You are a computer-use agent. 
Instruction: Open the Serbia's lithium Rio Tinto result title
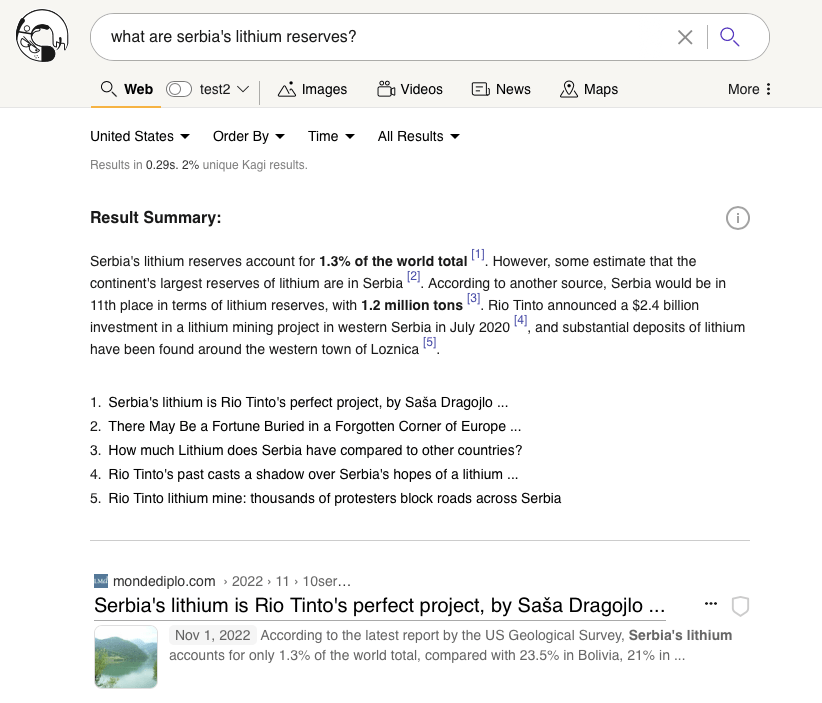click(x=379, y=605)
